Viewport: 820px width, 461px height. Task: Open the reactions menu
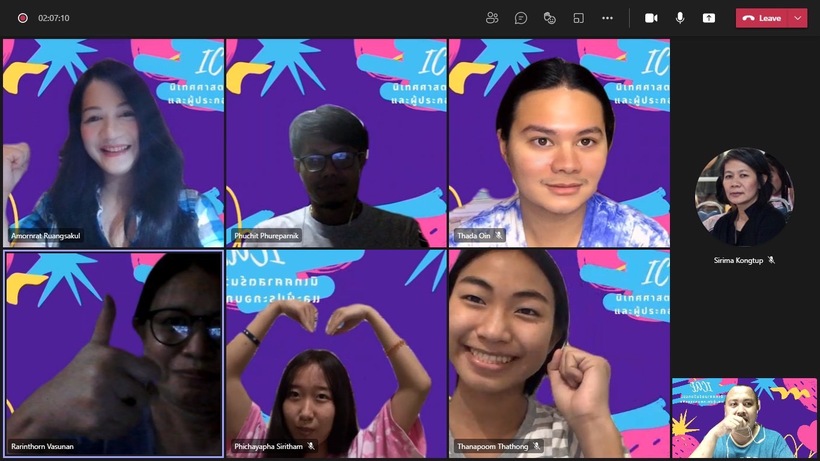click(x=549, y=18)
